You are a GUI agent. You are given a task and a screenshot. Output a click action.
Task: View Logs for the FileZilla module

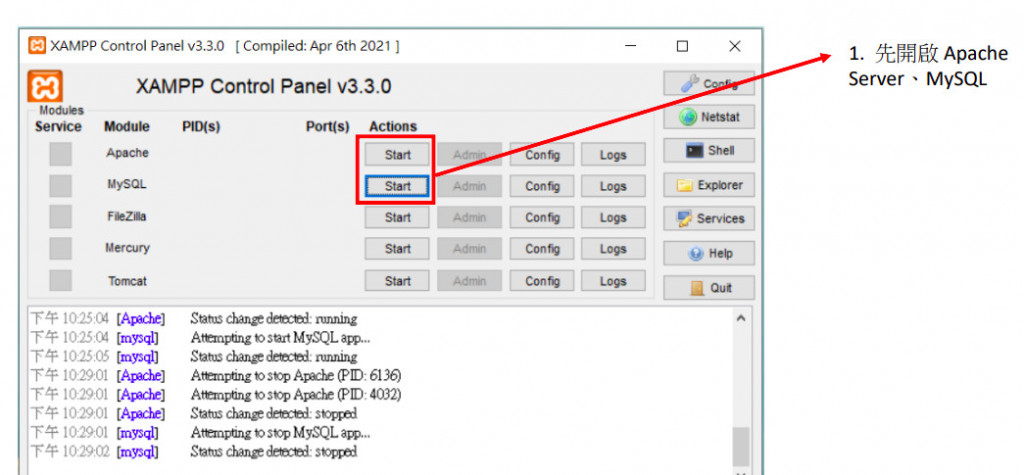pyautogui.click(x=613, y=217)
